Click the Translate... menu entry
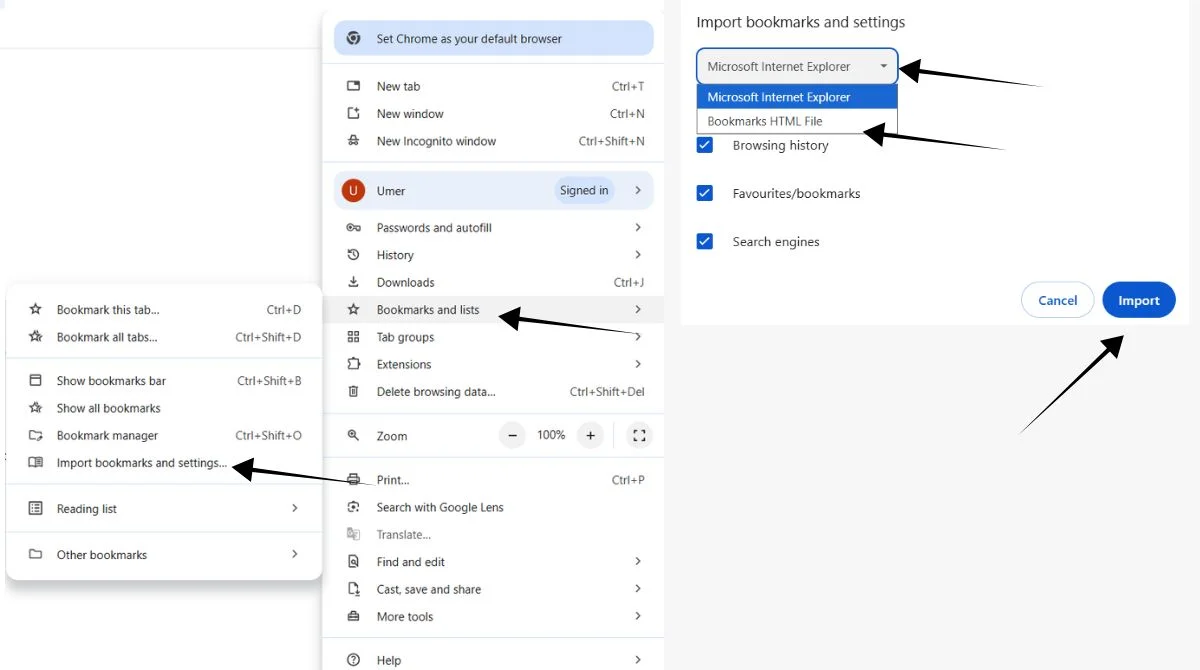The width and height of the screenshot is (1200, 670). 494,535
